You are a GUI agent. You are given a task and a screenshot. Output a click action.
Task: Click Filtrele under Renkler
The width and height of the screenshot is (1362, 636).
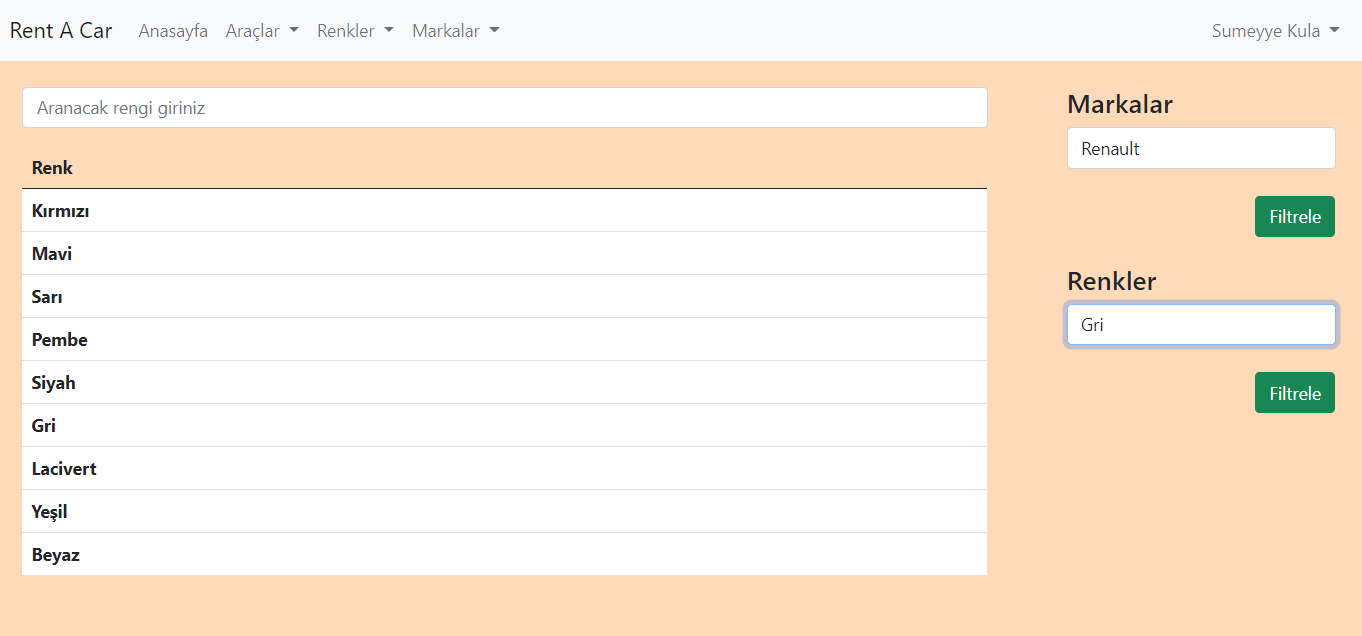[1294, 392]
